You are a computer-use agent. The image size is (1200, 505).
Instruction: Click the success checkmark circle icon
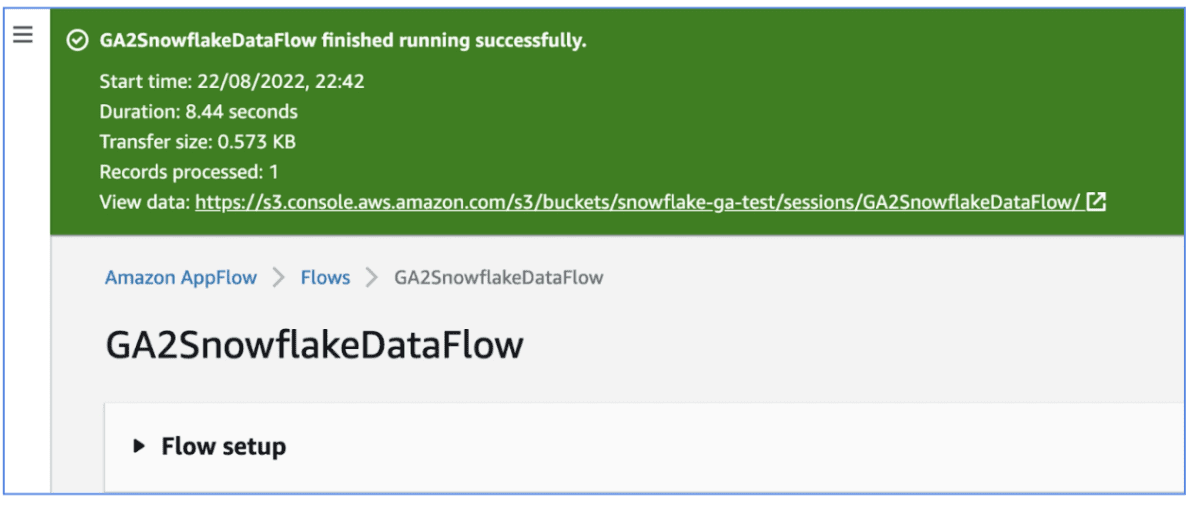pyautogui.click(x=77, y=41)
